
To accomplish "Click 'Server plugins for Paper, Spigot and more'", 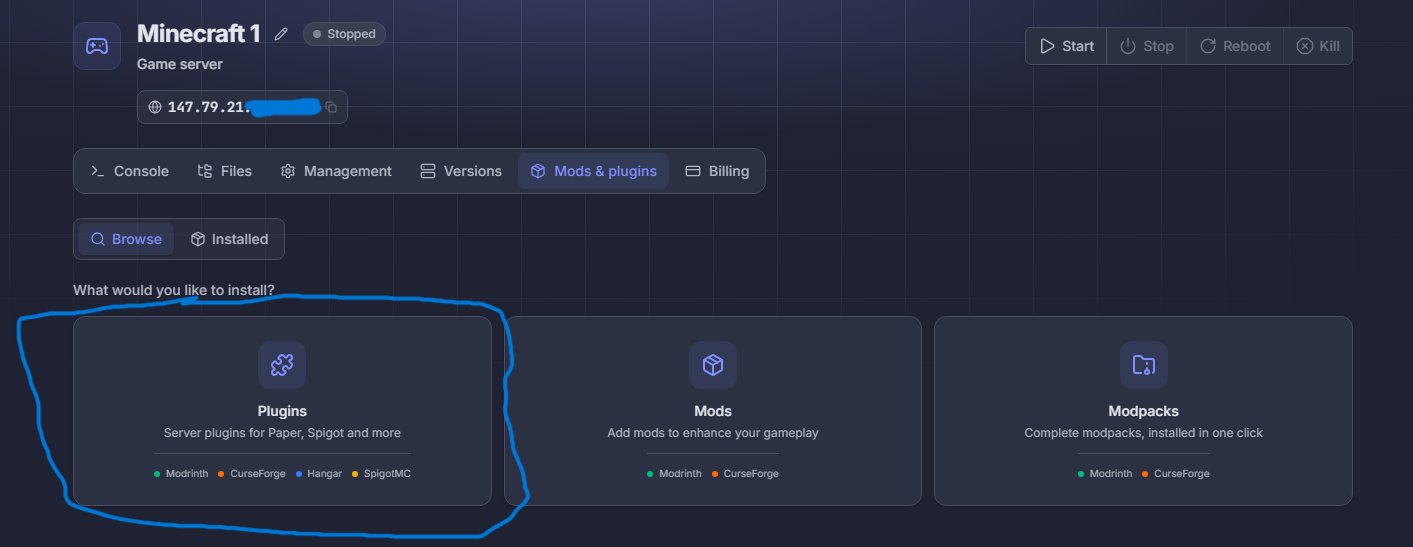I will coord(282,433).
